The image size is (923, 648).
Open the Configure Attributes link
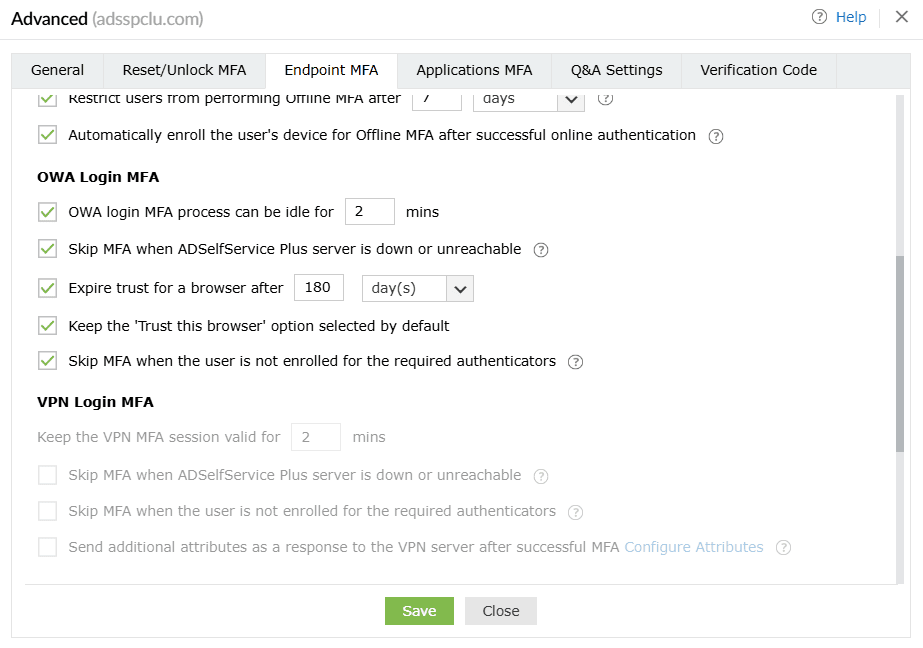click(693, 547)
